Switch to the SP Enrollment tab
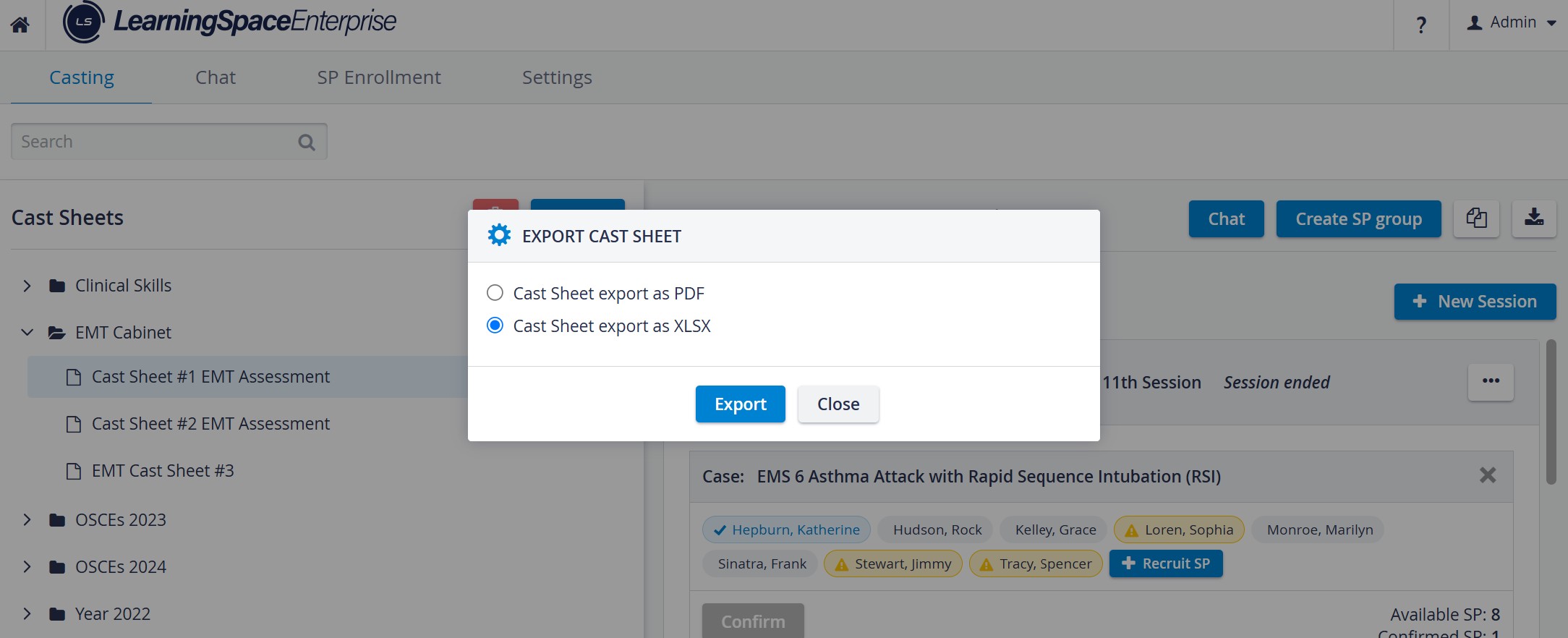The image size is (1568, 638). (379, 77)
